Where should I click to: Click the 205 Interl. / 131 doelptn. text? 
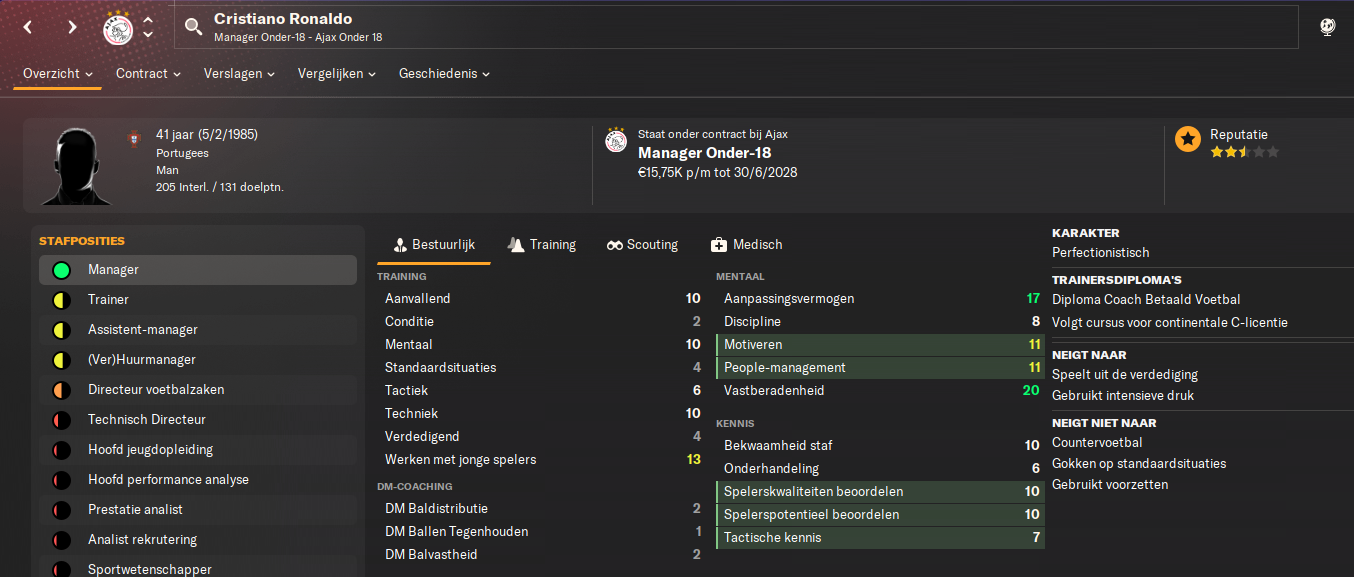pos(220,187)
